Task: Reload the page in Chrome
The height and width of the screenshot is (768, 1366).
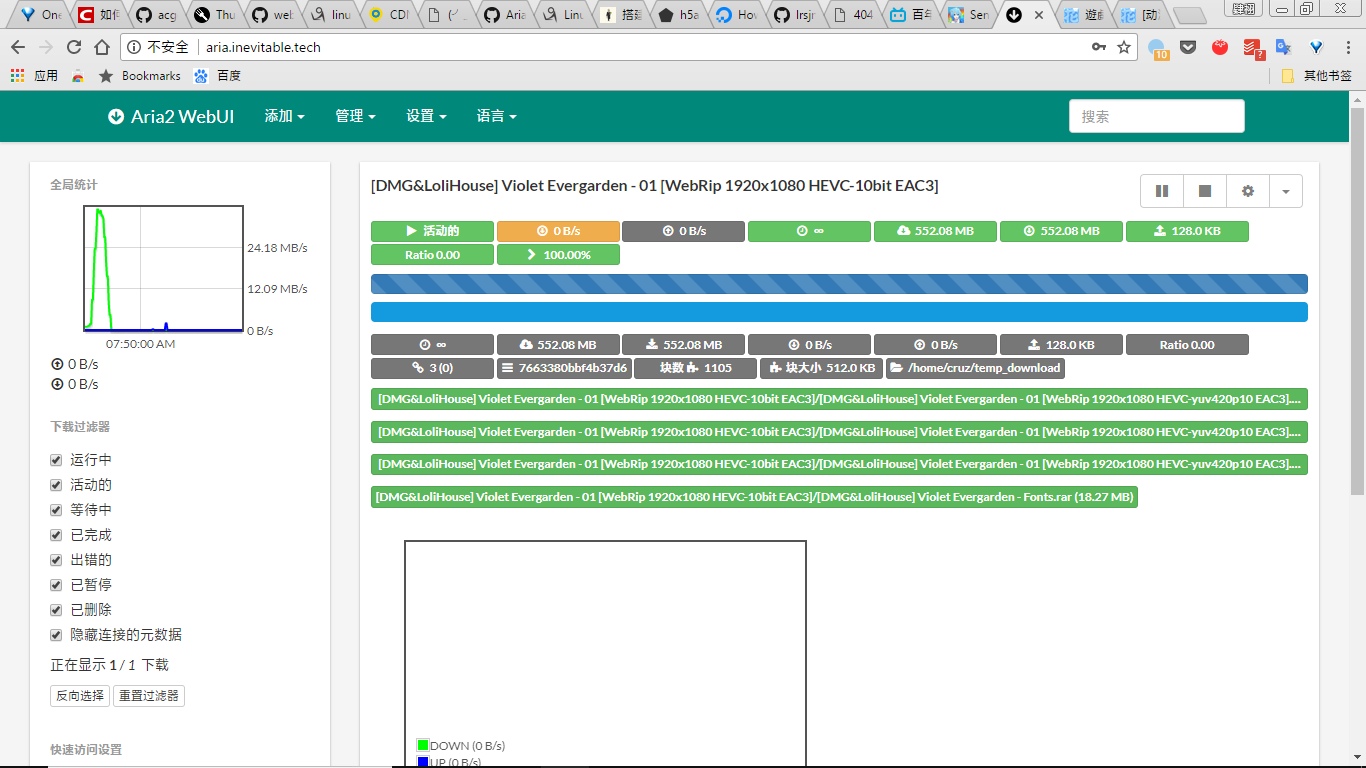Action: [74, 47]
